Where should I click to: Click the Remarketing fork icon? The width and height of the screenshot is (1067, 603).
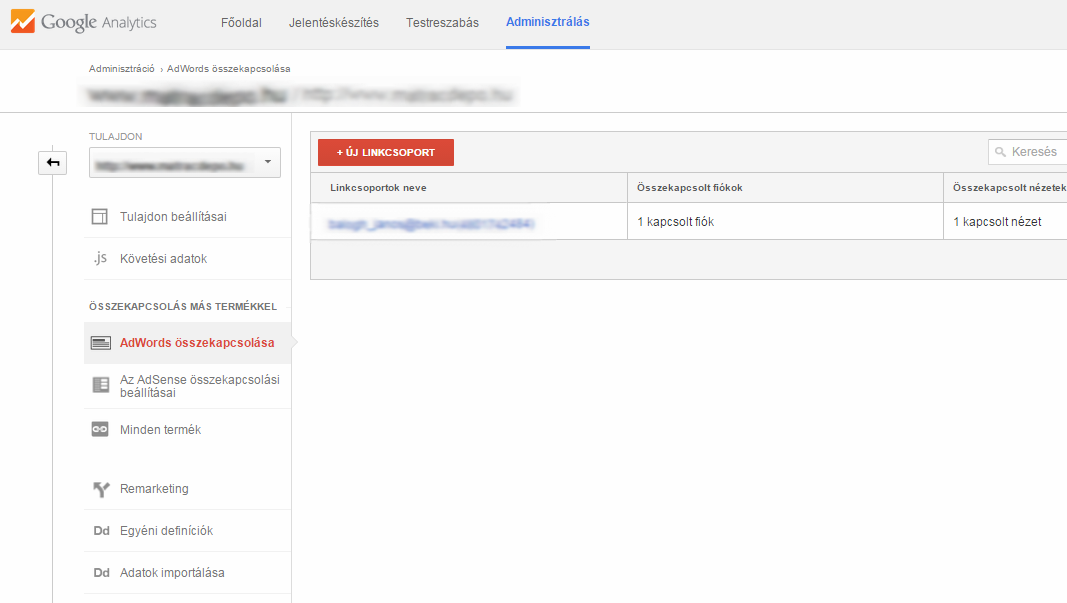point(101,489)
